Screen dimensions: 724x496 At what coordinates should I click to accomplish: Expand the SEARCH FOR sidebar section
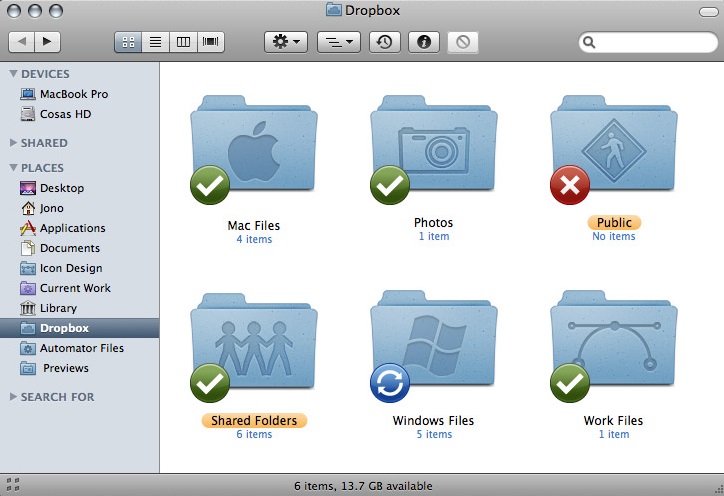click(13, 397)
